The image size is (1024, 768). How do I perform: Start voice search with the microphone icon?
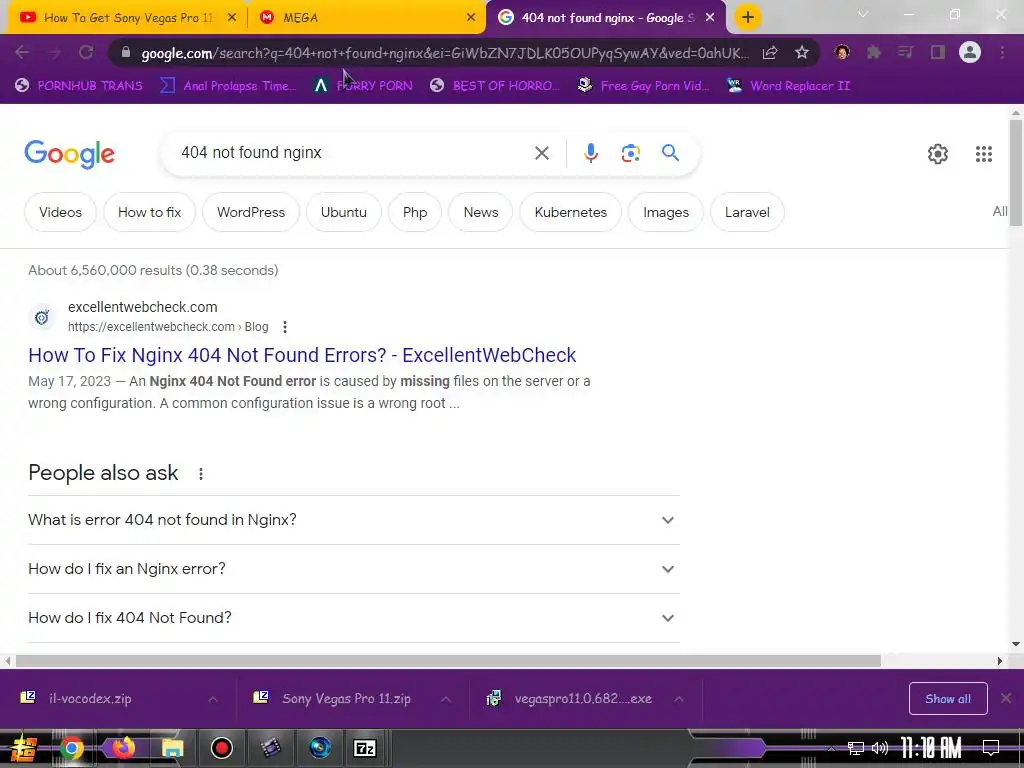pos(590,153)
